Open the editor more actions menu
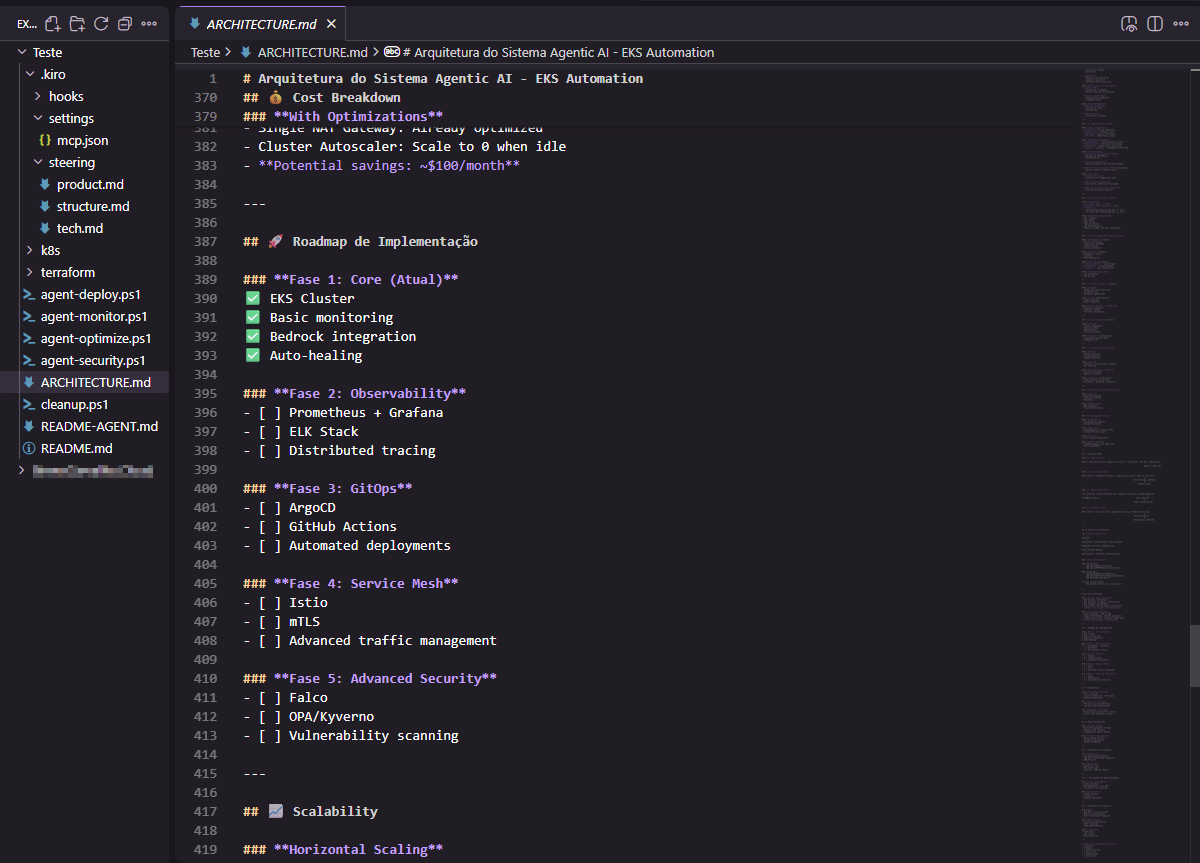This screenshot has height=863, width=1200. coord(1181,23)
